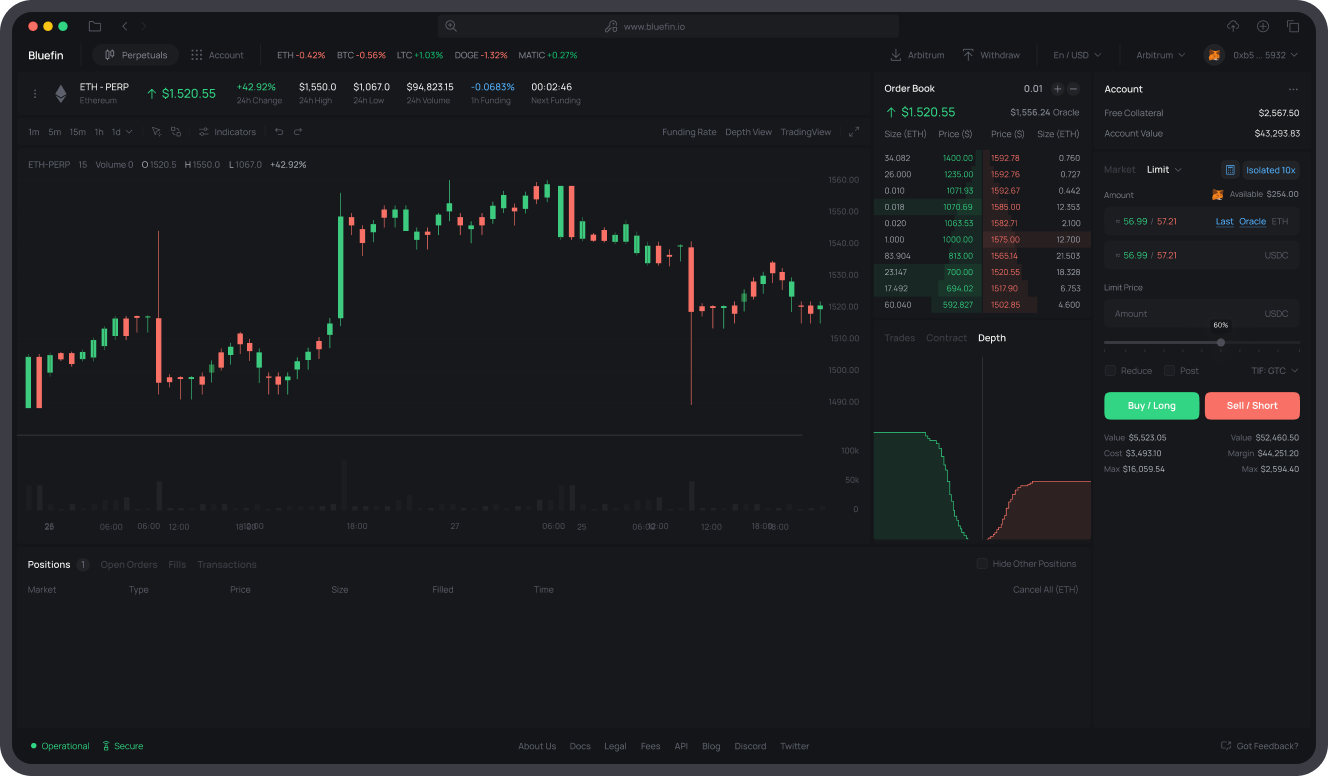Select the 1h timeframe
The height and width of the screenshot is (776, 1328).
point(99,132)
